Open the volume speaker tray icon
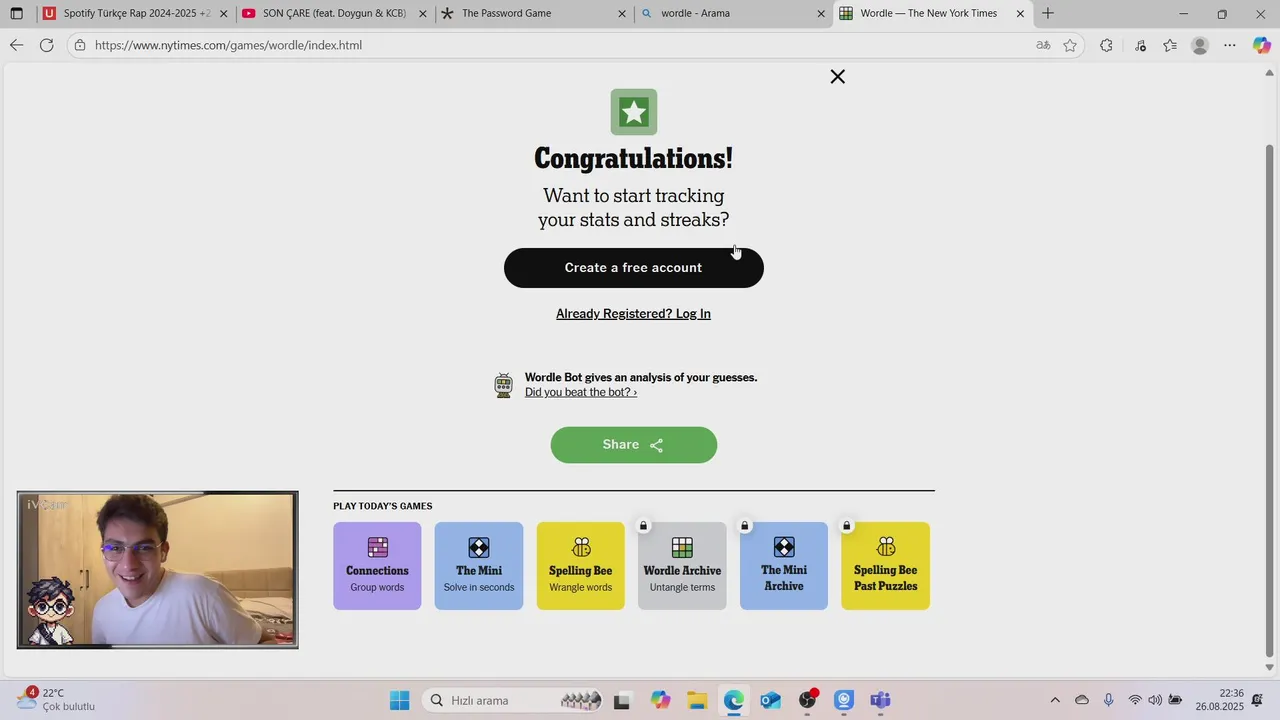 coord(1155,700)
